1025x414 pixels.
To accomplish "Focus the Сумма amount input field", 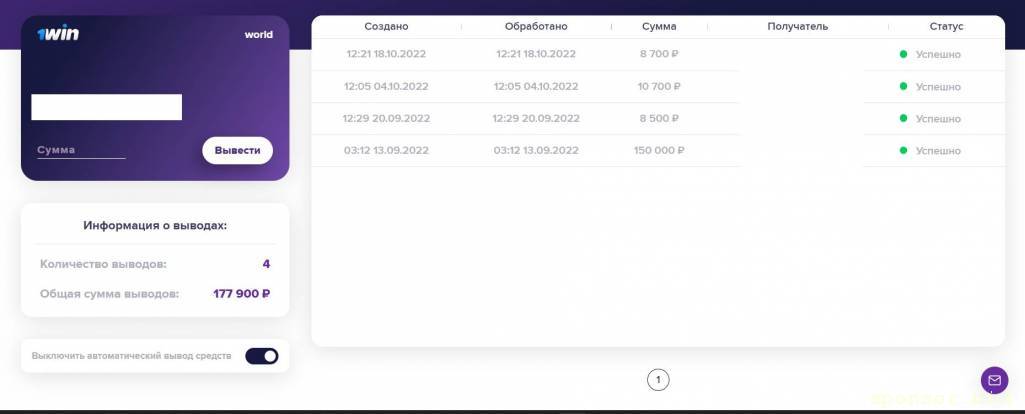I will coord(81,150).
